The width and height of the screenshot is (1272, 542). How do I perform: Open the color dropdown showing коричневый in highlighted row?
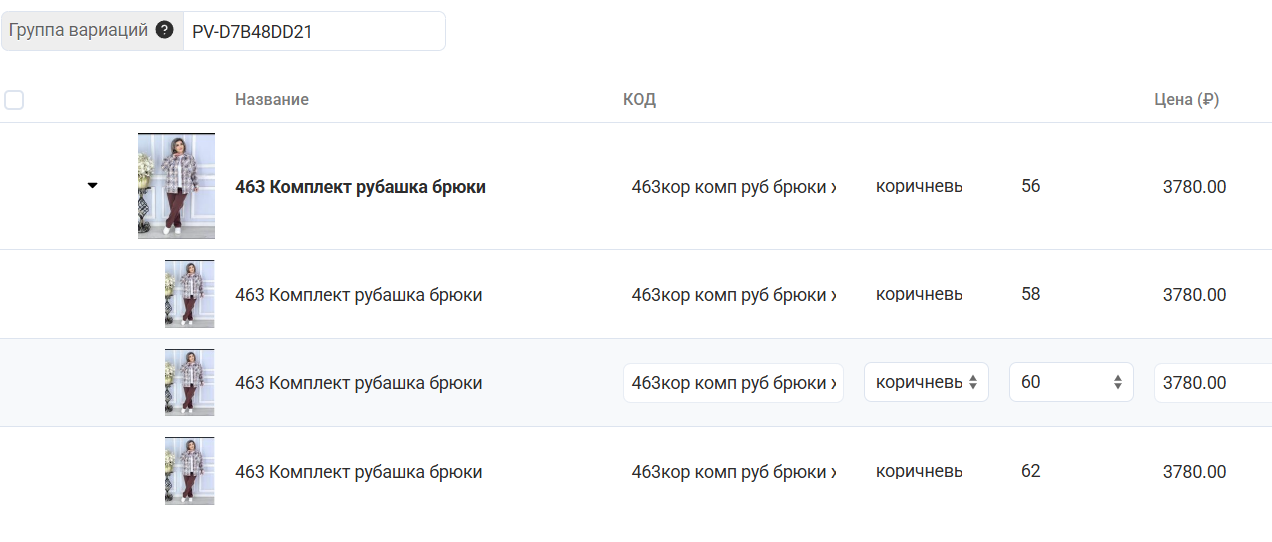click(x=926, y=382)
